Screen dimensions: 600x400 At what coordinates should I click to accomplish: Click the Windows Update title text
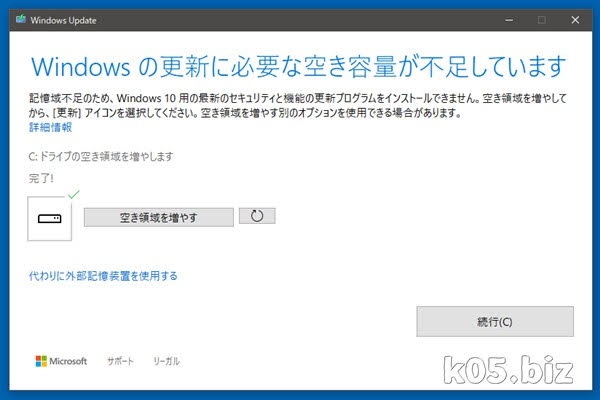pos(63,20)
